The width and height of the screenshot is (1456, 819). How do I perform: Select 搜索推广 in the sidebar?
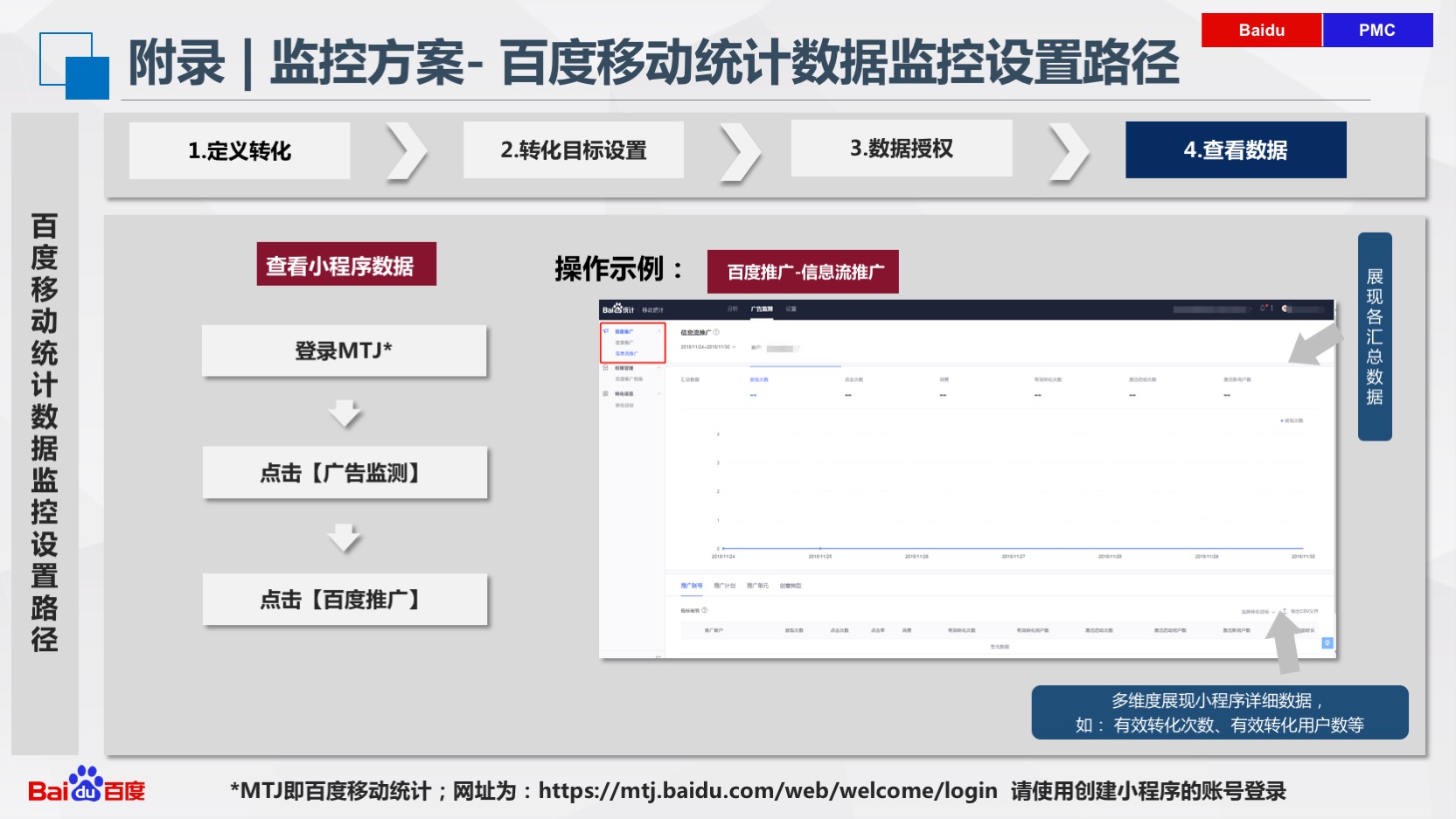click(624, 343)
